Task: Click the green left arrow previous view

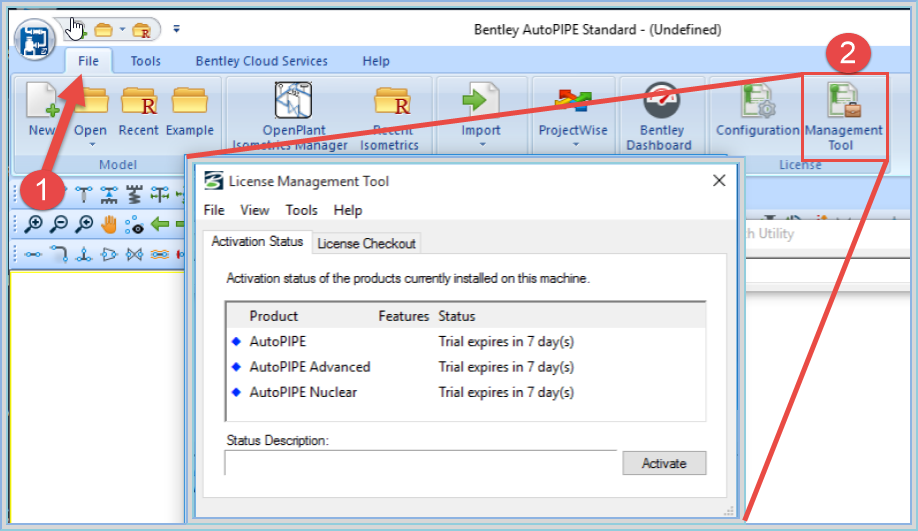Action: (x=160, y=224)
